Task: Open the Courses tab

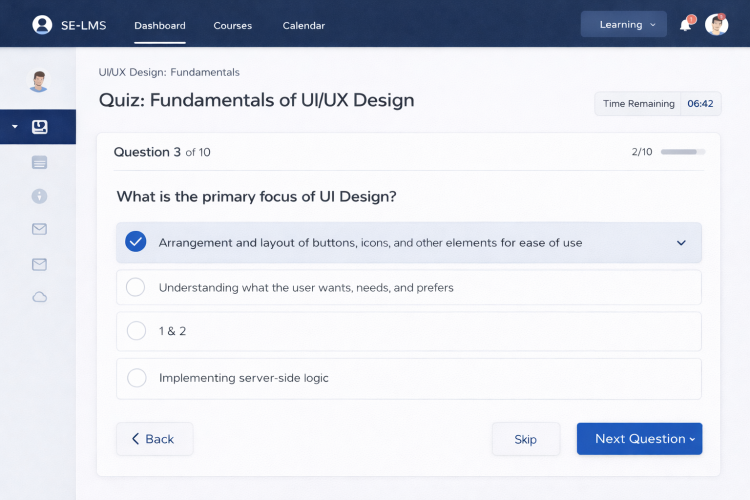Action: click(x=232, y=26)
